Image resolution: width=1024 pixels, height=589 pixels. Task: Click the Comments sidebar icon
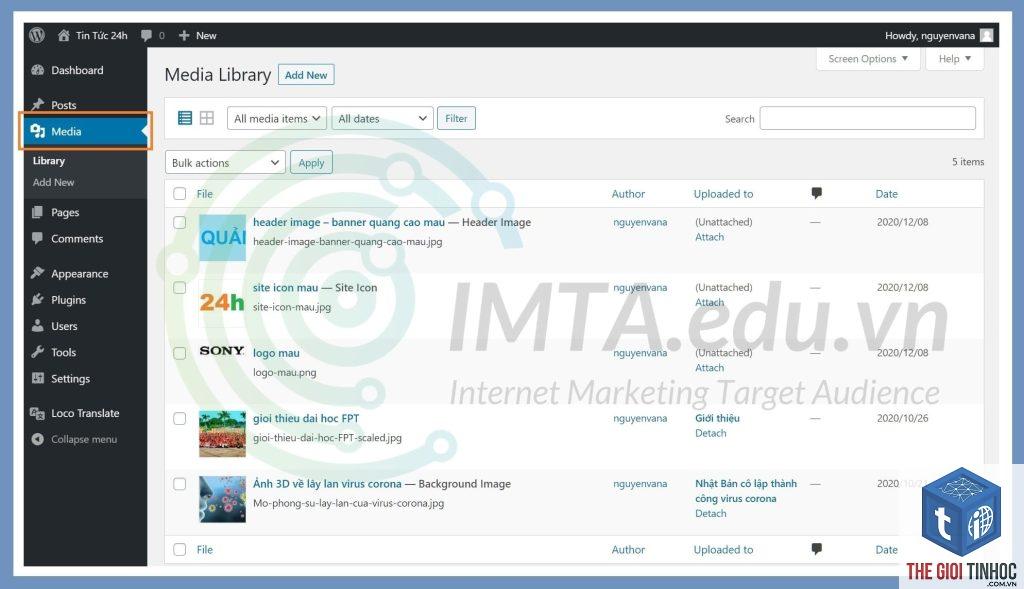pyautogui.click(x=38, y=238)
